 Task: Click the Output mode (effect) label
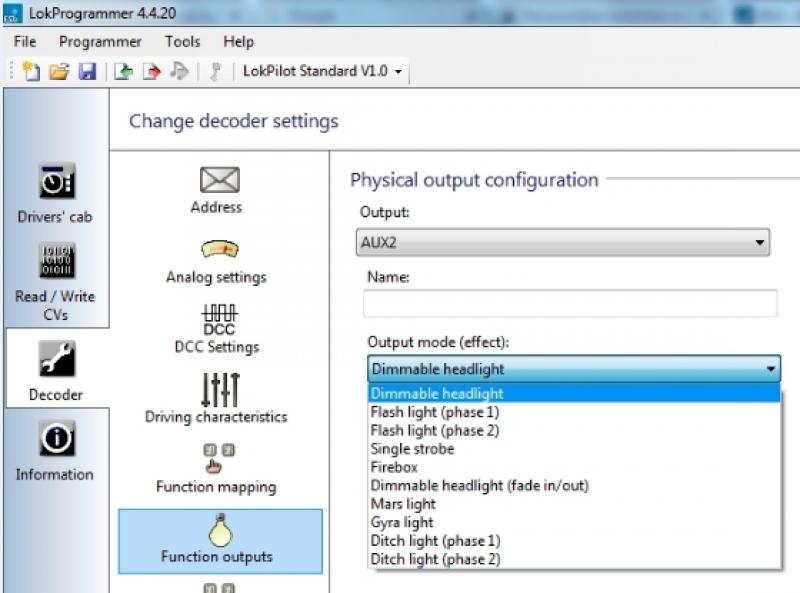[x=438, y=342]
